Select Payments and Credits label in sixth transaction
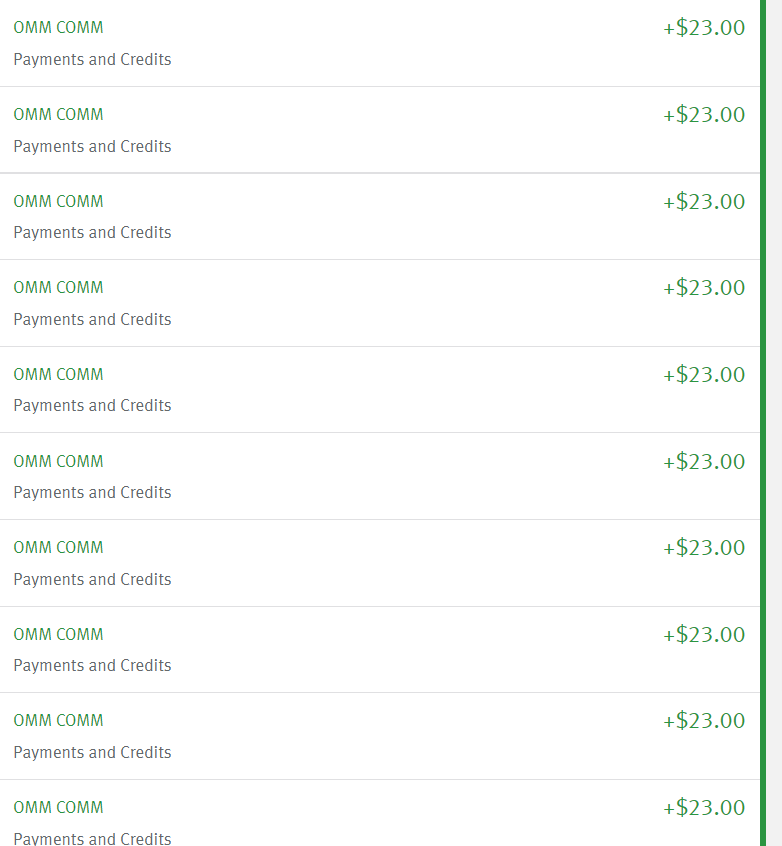Viewport: 782px width, 846px height. 92,493
